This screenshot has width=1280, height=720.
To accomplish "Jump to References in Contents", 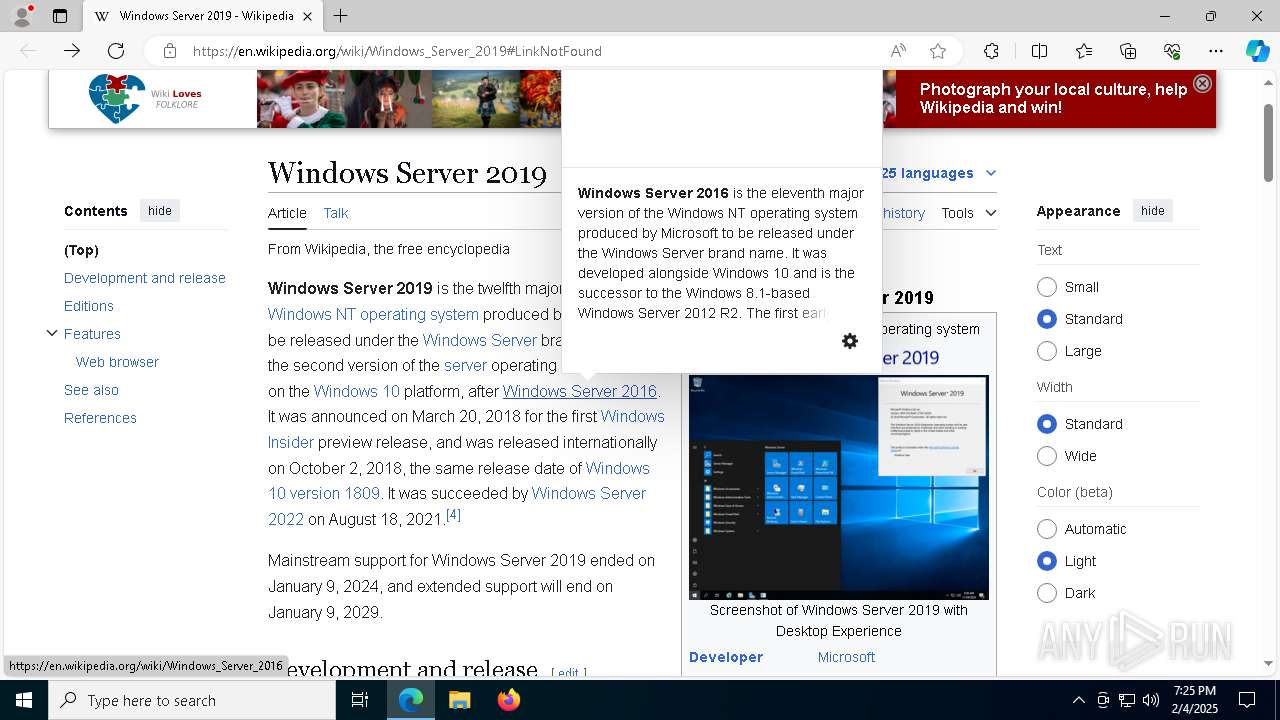I will 100,418.
